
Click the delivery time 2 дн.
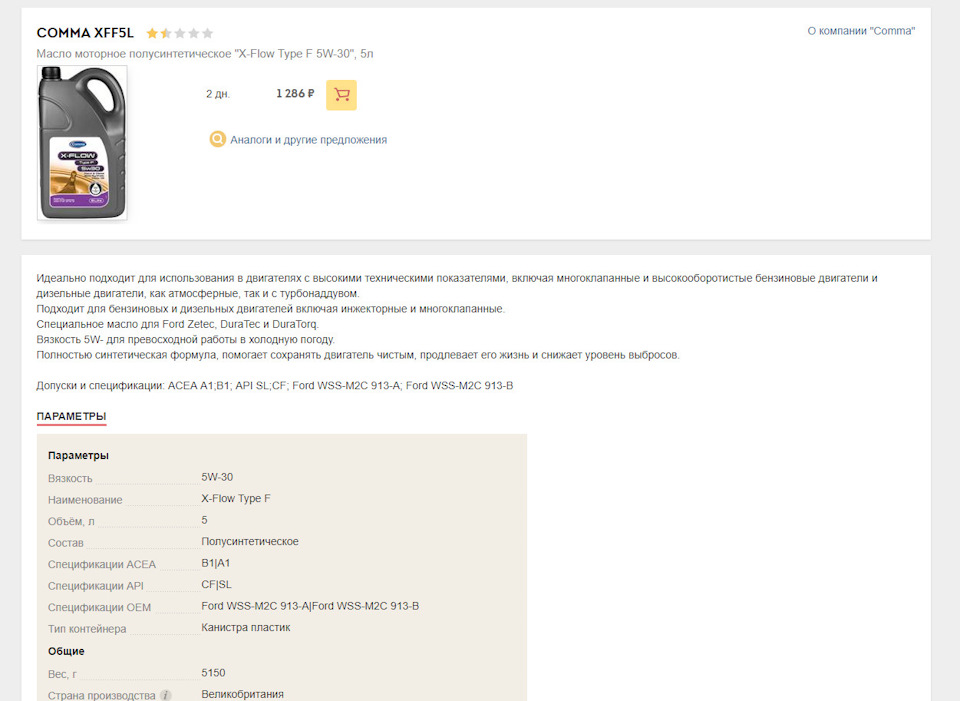(218, 94)
